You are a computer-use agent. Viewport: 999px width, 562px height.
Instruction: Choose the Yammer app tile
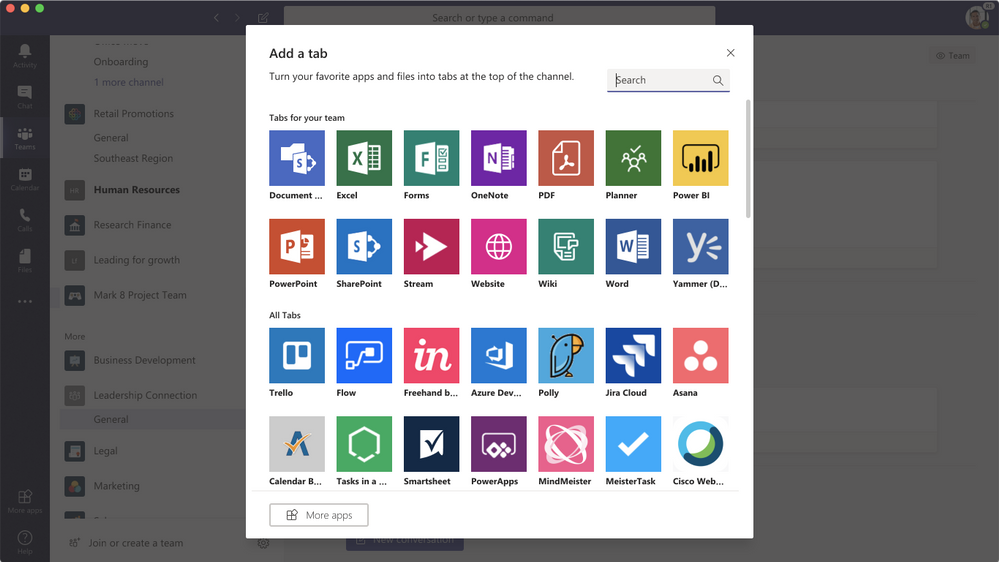click(700, 247)
